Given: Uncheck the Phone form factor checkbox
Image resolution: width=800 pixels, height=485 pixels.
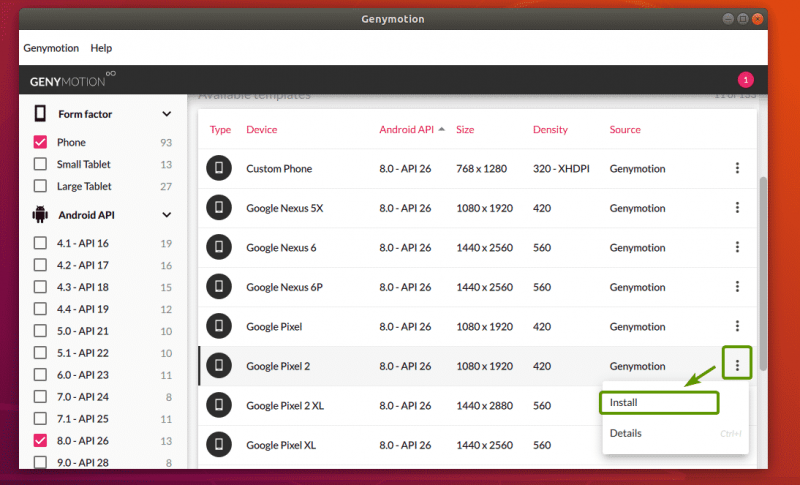Looking at the screenshot, I should pos(40,142).
